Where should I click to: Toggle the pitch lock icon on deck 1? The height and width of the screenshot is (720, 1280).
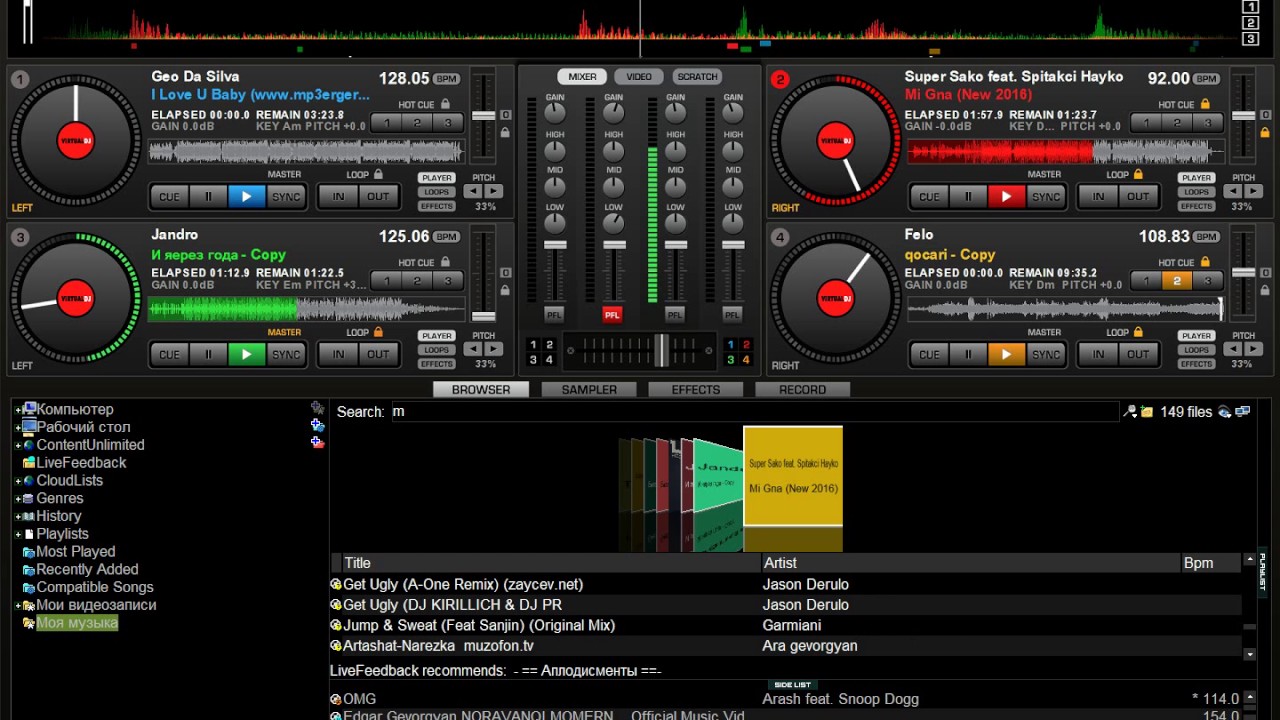click(x=505, y=132)
